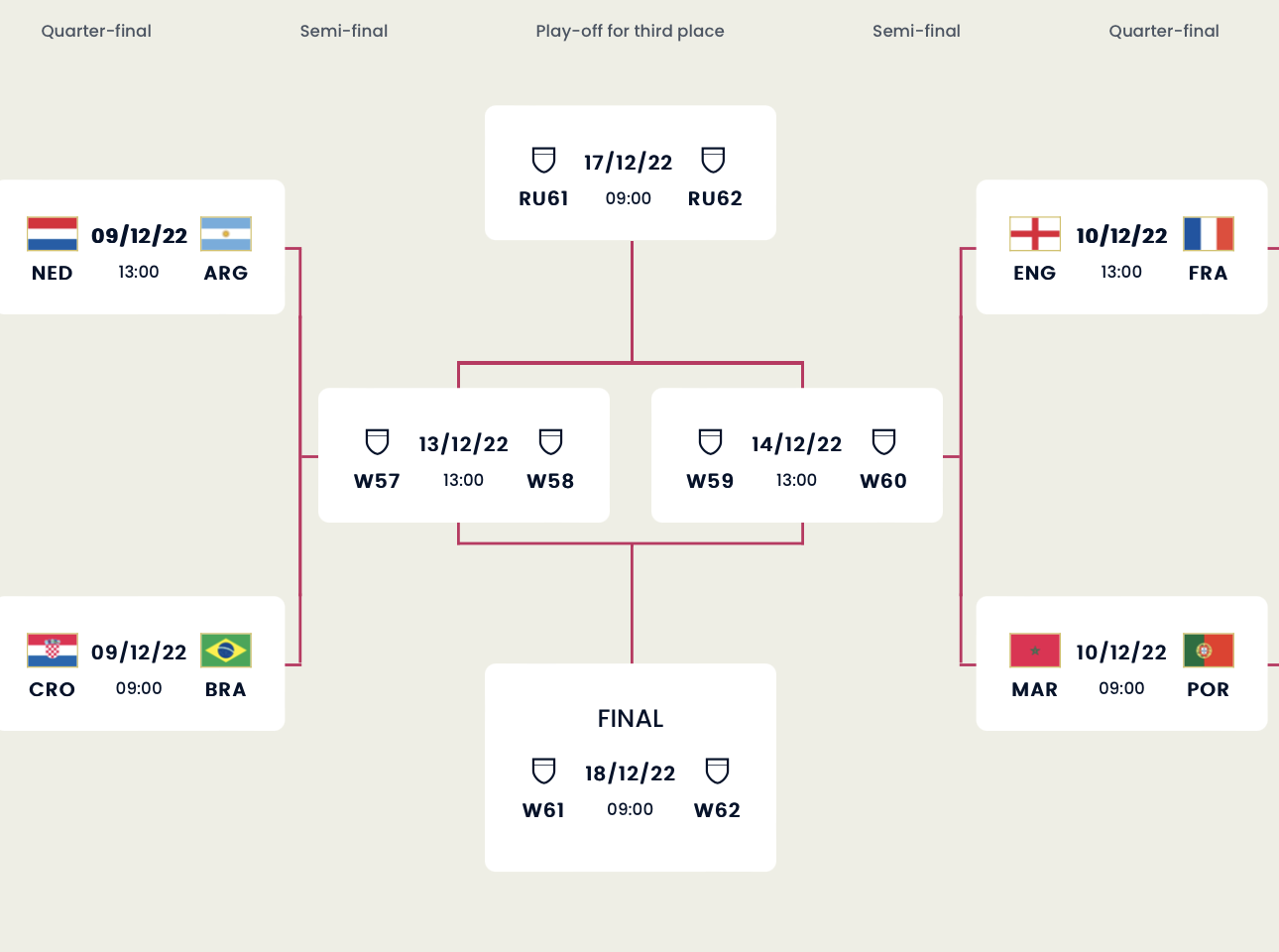Click the Netherlands flag icon

click(53, 234)
